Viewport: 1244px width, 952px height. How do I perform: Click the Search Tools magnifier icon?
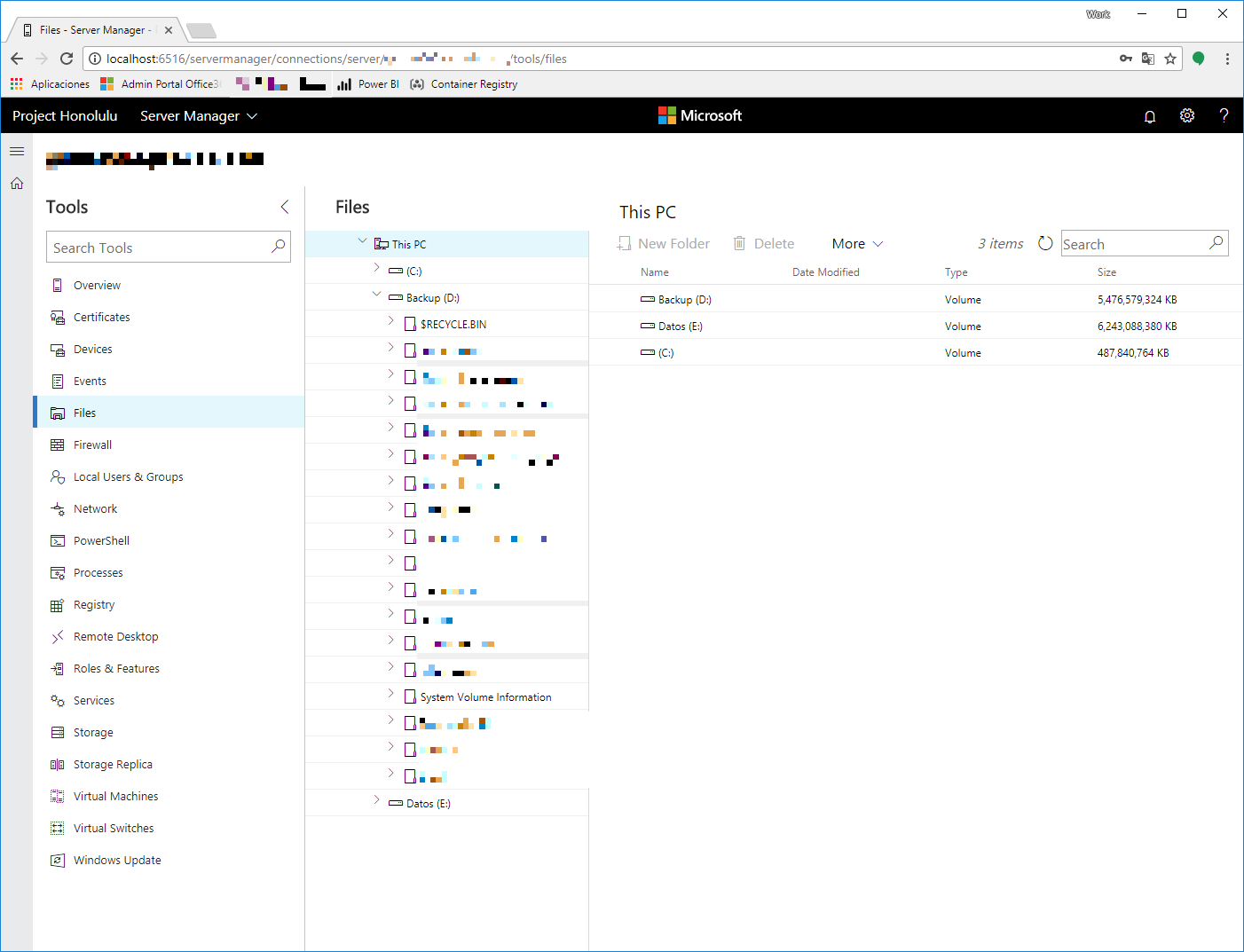tap(279, 247)
